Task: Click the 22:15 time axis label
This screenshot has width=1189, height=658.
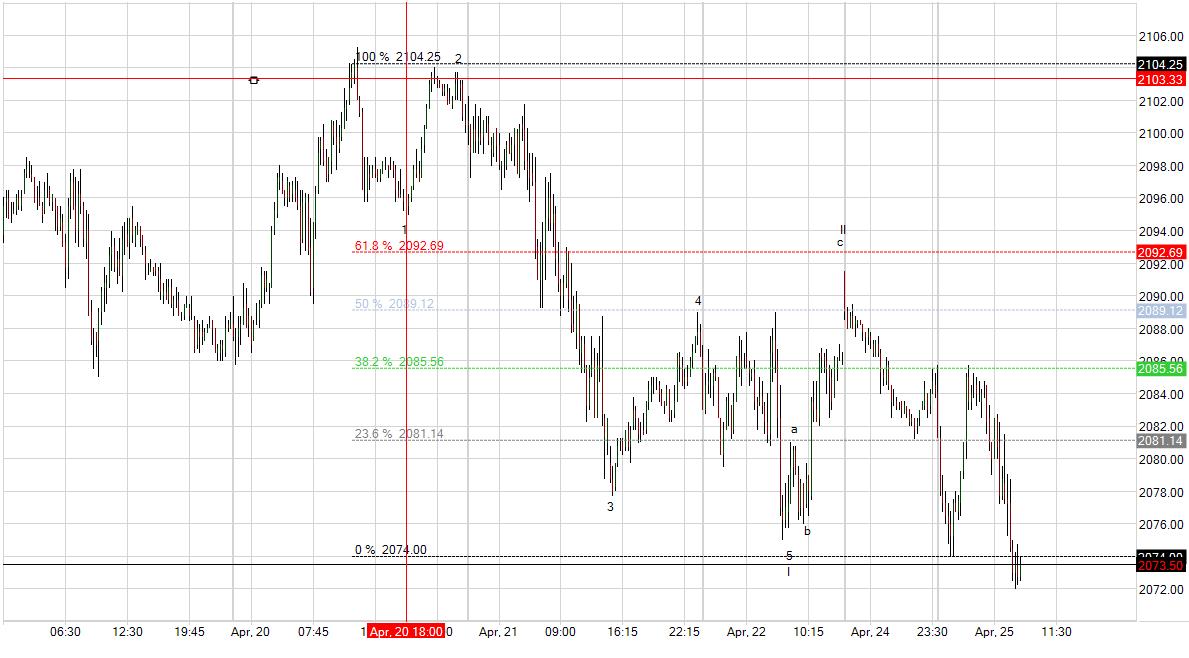Action: point(685,632)
